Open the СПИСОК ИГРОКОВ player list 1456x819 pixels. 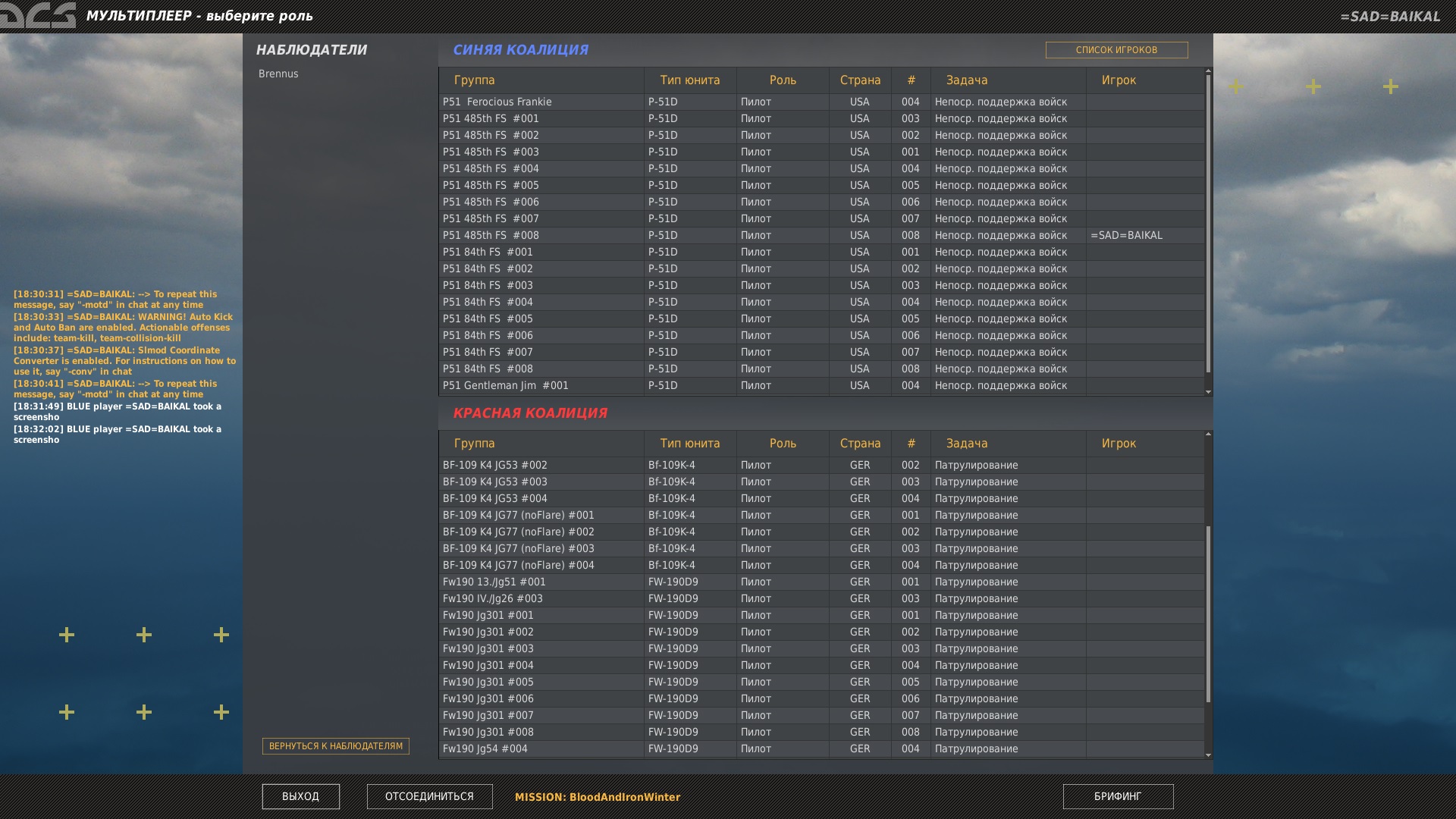[1116, 50]
